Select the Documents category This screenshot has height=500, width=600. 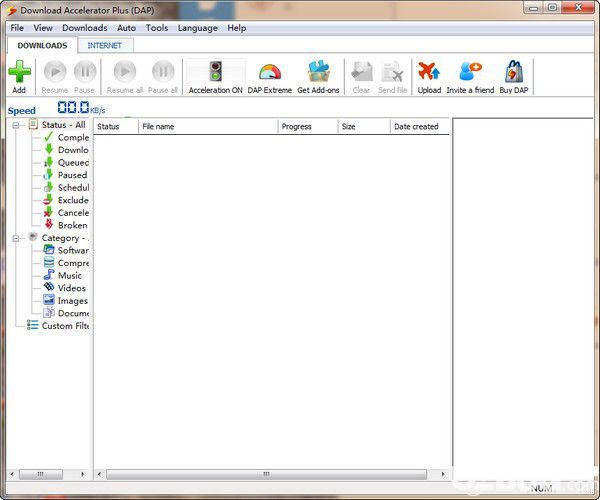point(73,313)
